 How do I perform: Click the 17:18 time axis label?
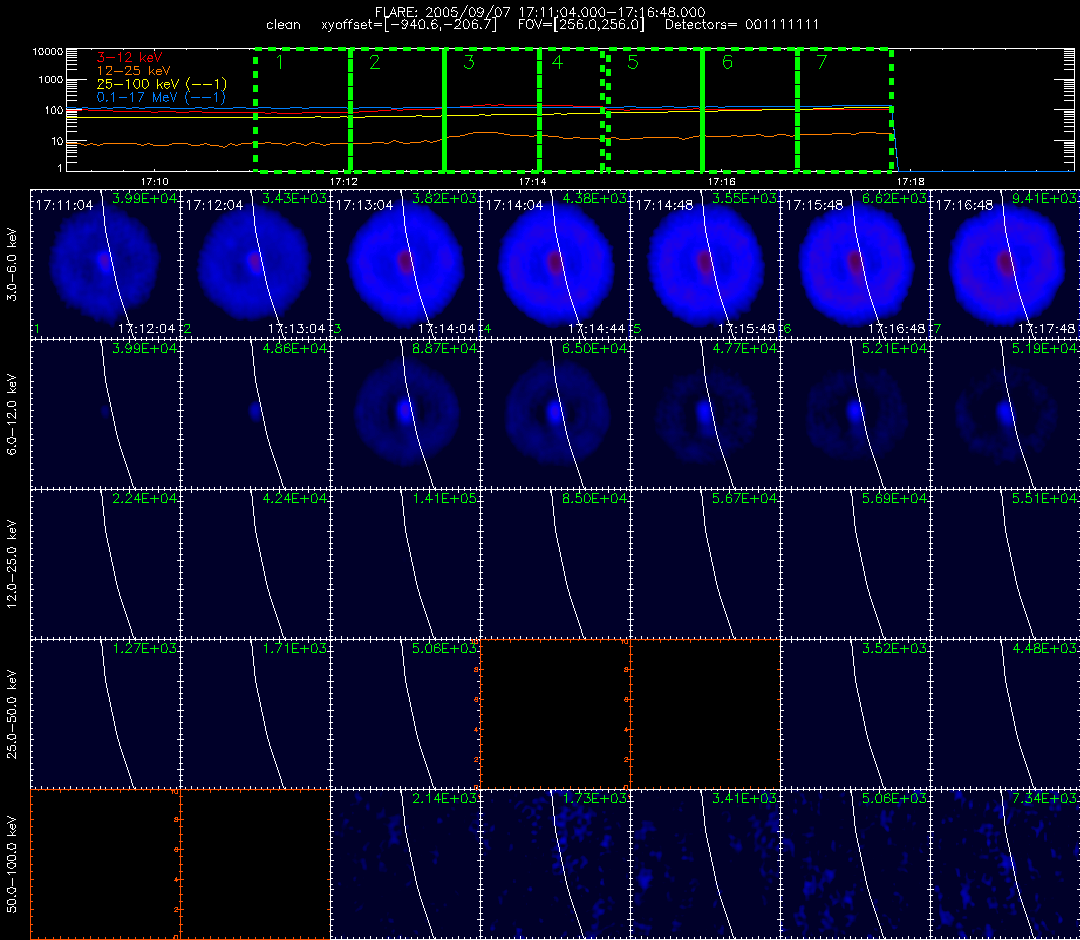click(911, 181)
